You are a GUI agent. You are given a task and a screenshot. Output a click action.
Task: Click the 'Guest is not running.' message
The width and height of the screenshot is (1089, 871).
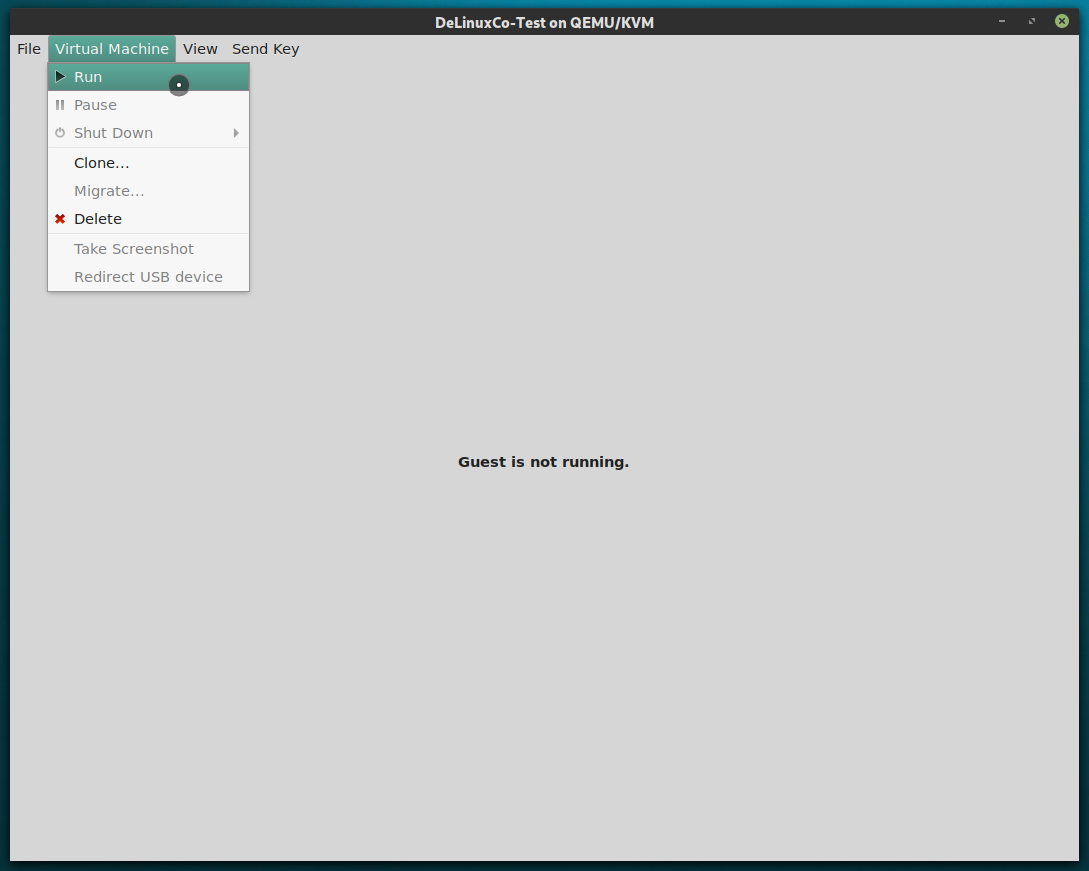[543, 462]
